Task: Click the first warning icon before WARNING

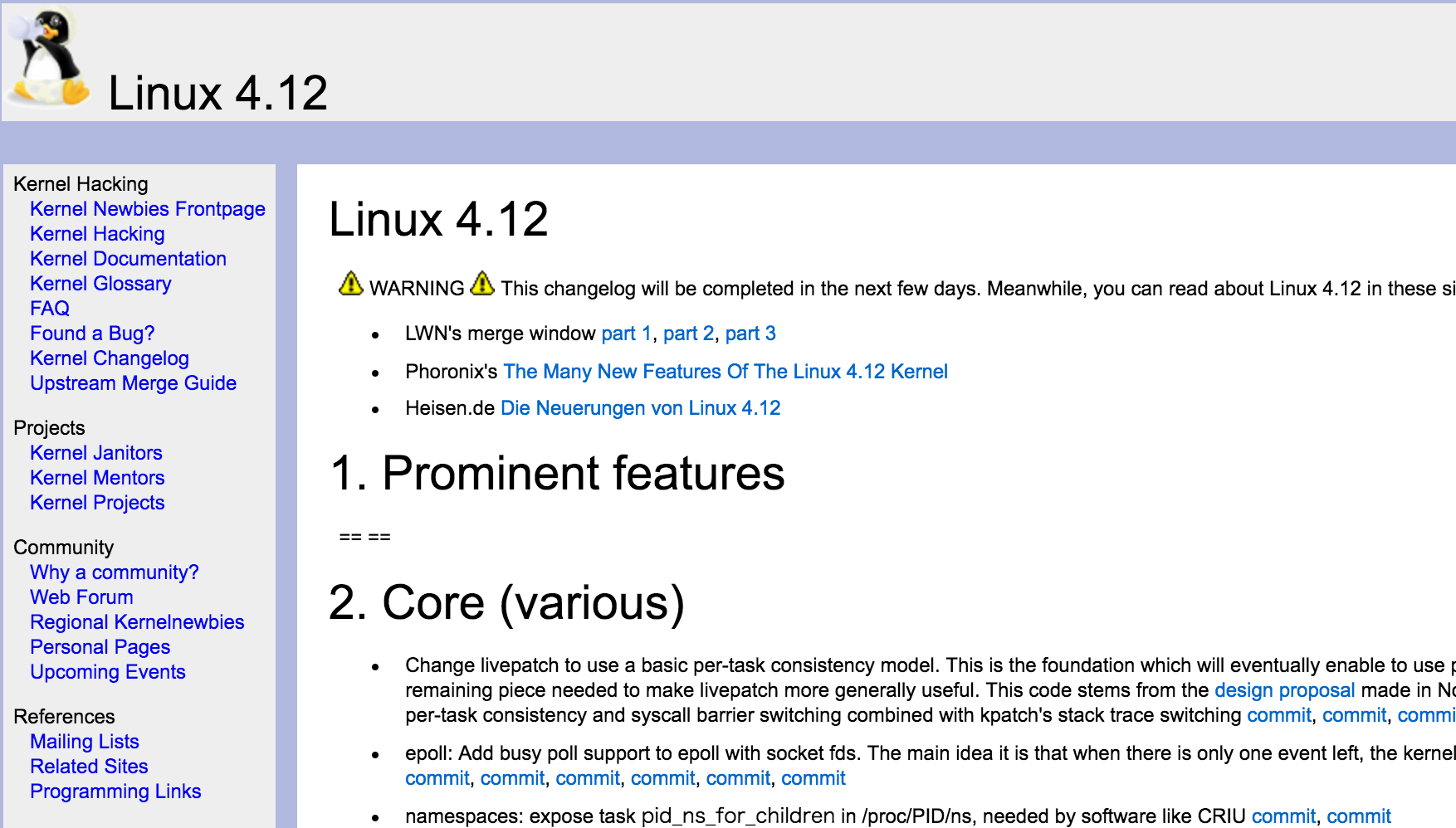Action: pos(351,284)
